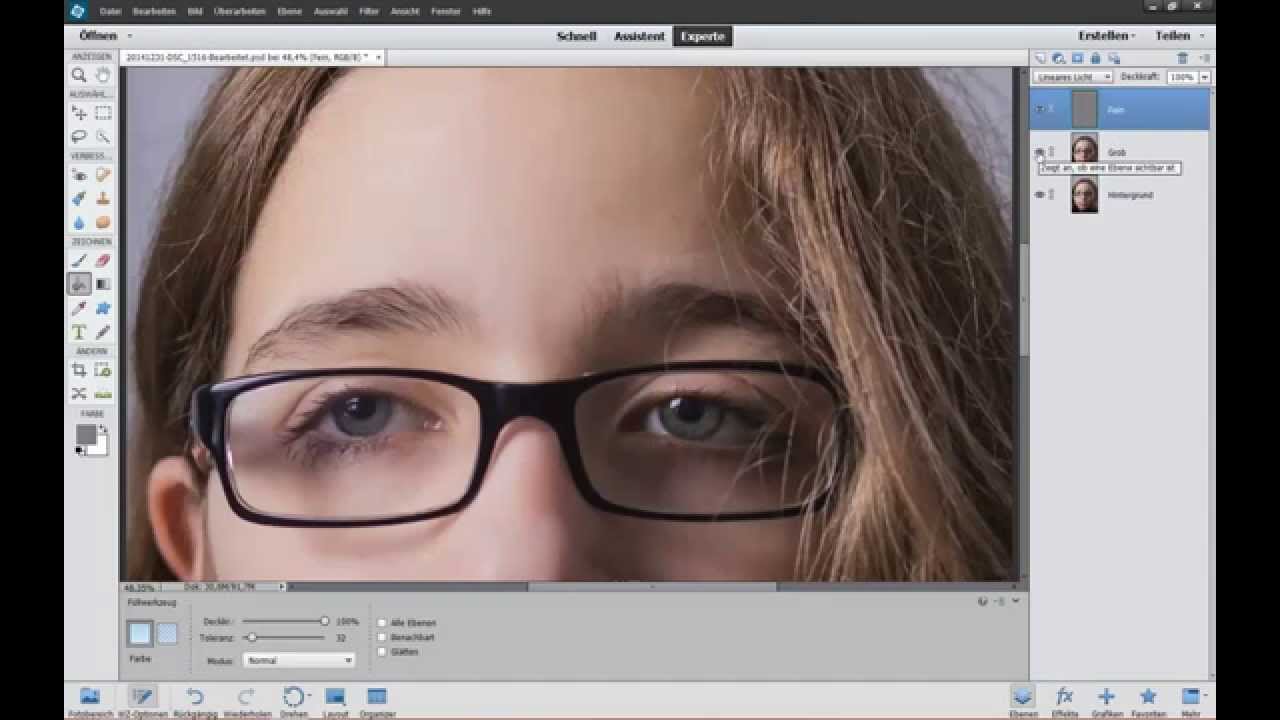Swap foreground and background colors

[102, 430]
